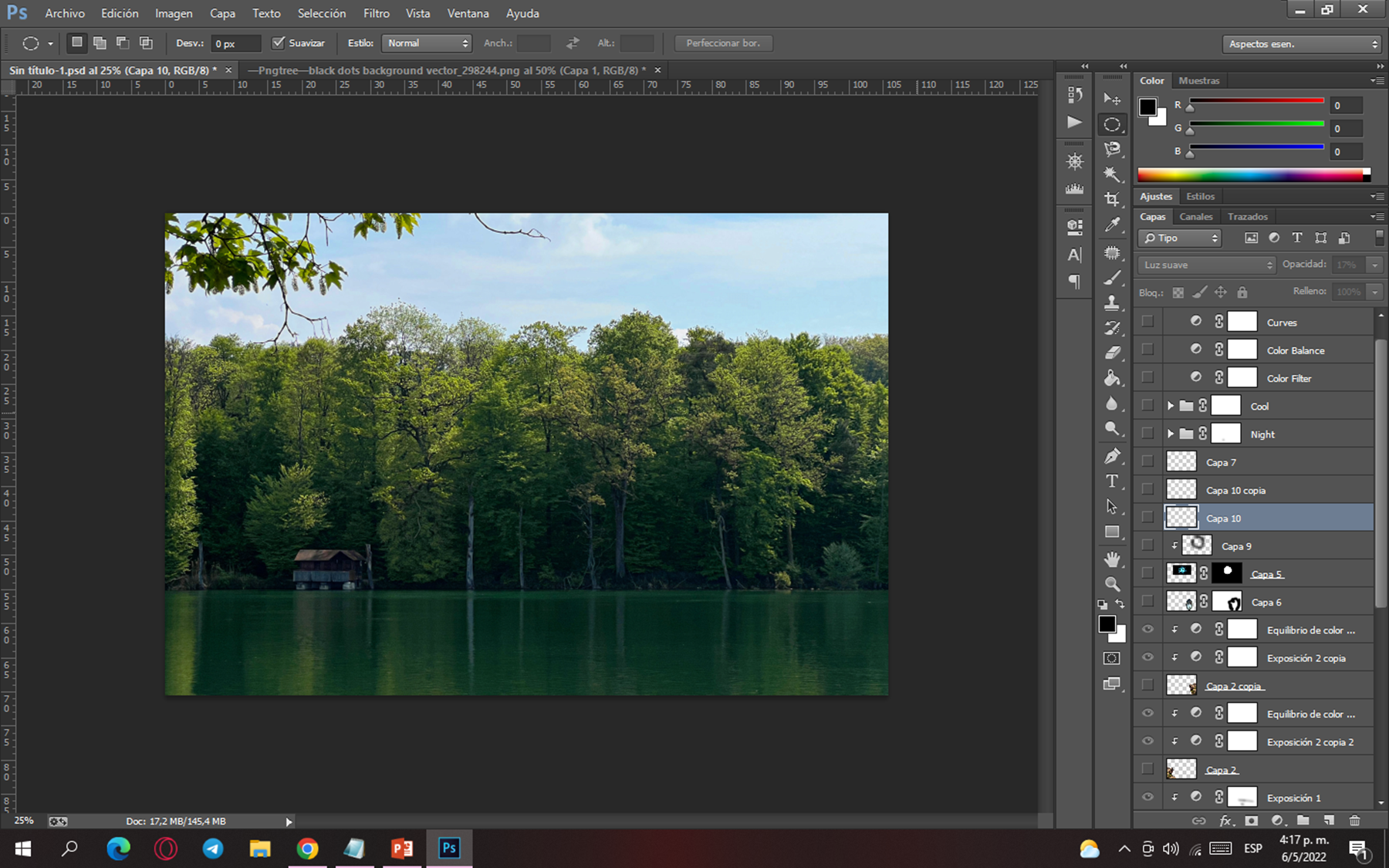Show the Capa 6 layer visibility
The height and width of the screenshot is (868, 1389).
click(1147, 602)
